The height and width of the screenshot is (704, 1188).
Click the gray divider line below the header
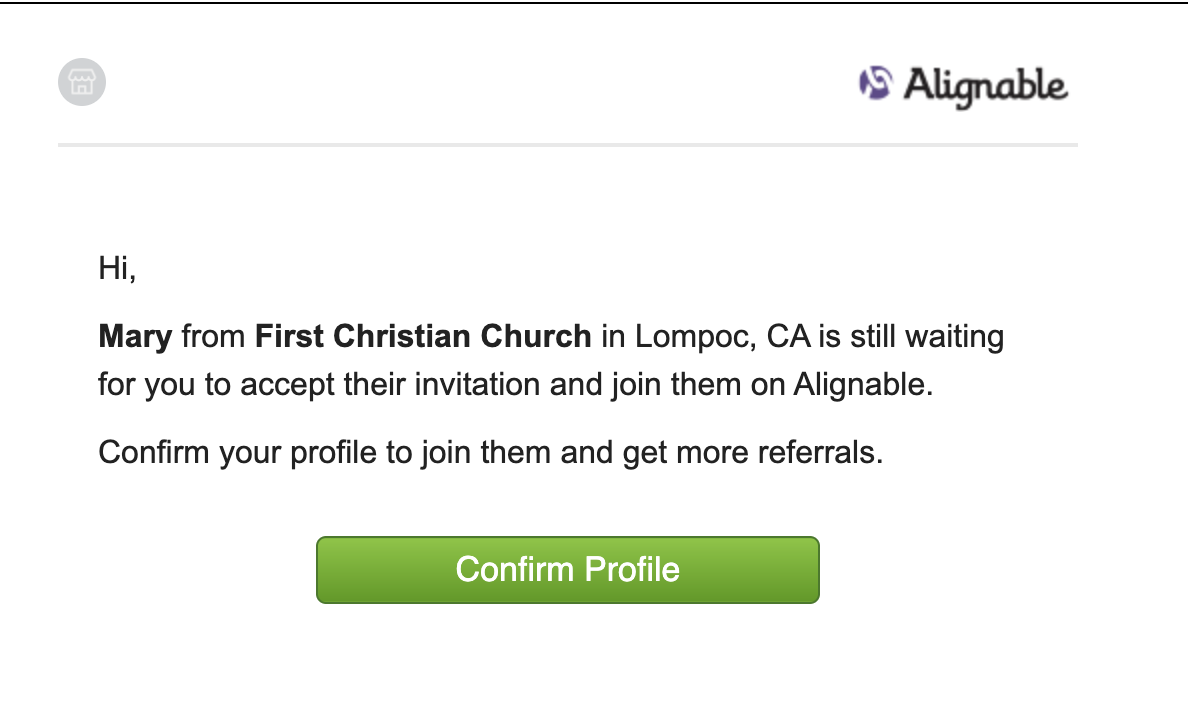pos(567,145)
